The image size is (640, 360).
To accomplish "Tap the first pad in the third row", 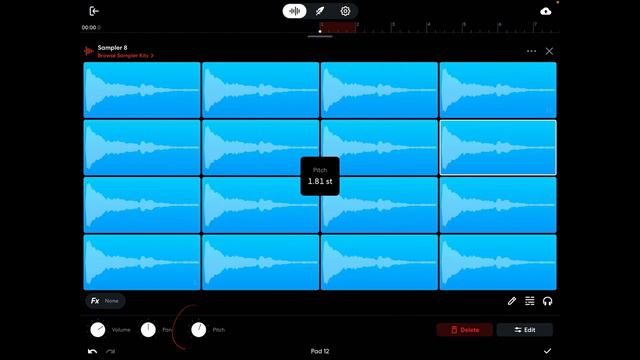I will tap(142, 205).
